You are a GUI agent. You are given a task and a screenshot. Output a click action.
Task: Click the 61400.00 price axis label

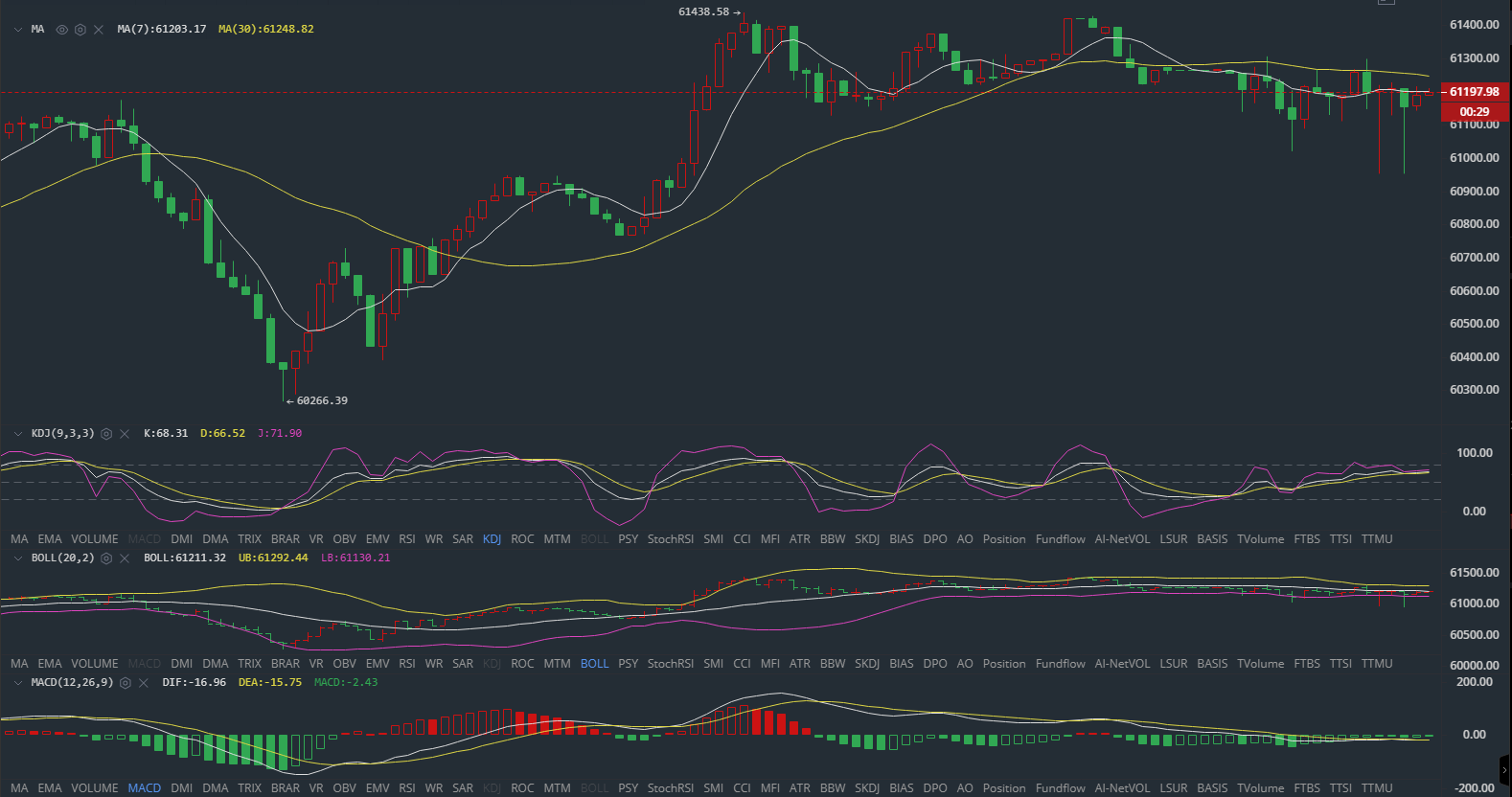point(1475,25)
